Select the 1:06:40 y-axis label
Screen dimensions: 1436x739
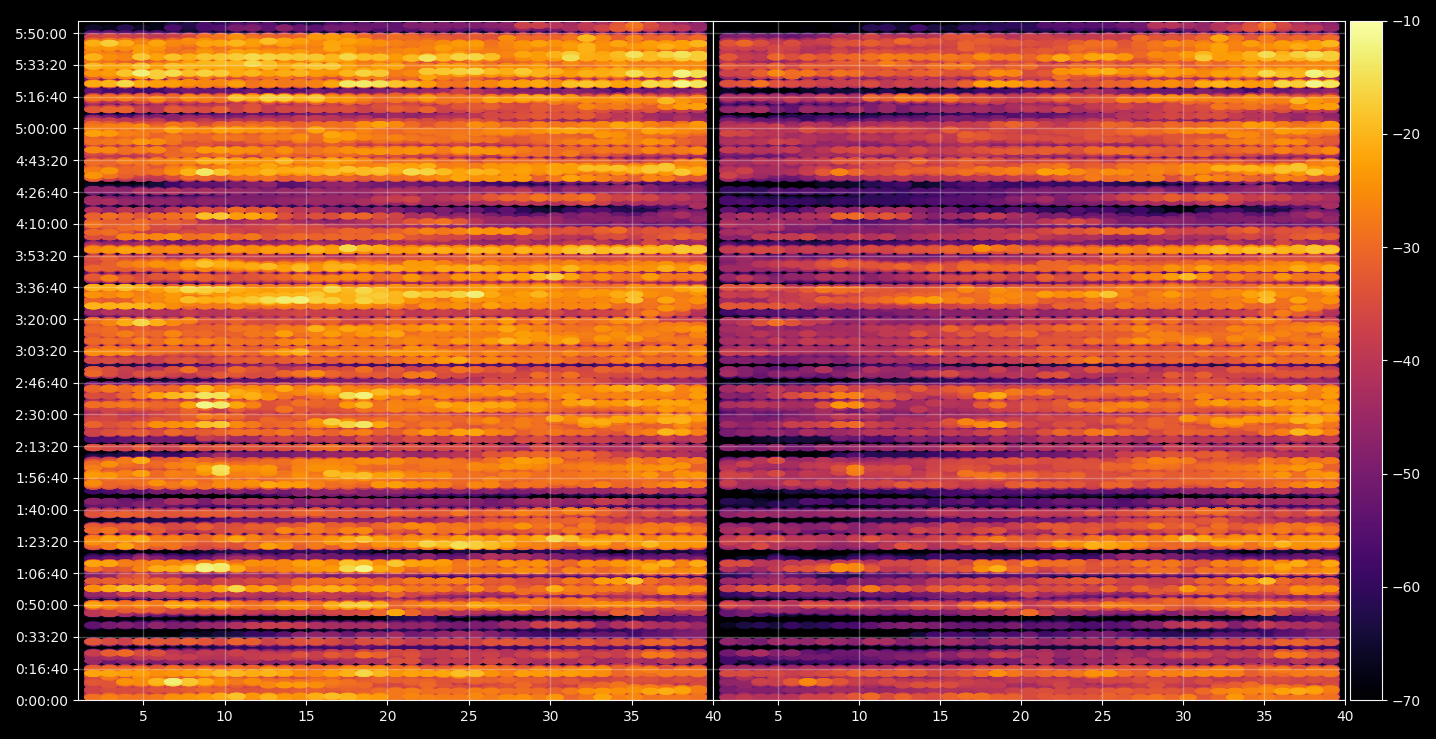(41, 573)
